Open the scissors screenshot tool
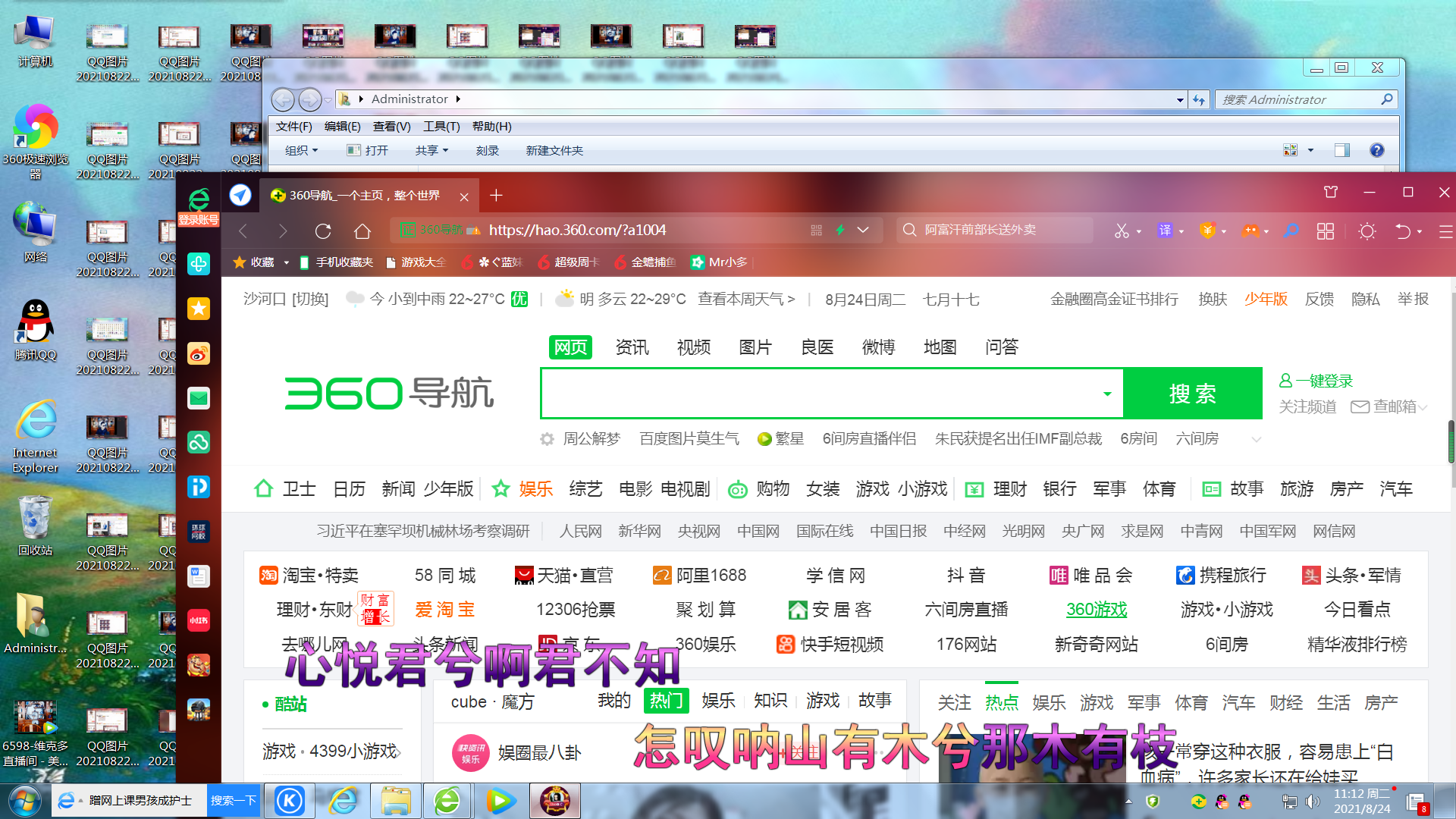This screenshot has width=1456, height=819. 1122,231
